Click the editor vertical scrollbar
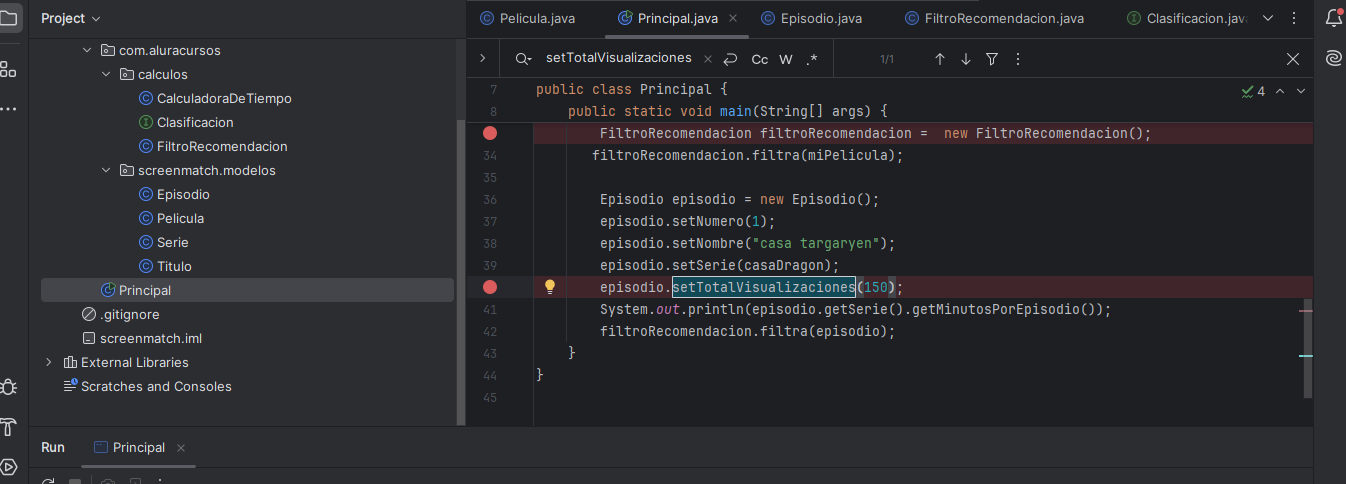1346x484 pixels. [x=1308, y=348]
